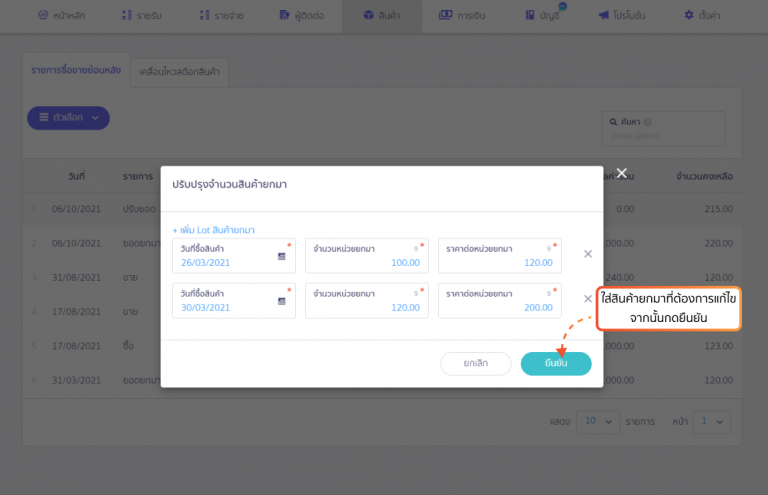Close the ปรับปรุงจำนวนสินค้ายกมา dialog

(621, 173)
